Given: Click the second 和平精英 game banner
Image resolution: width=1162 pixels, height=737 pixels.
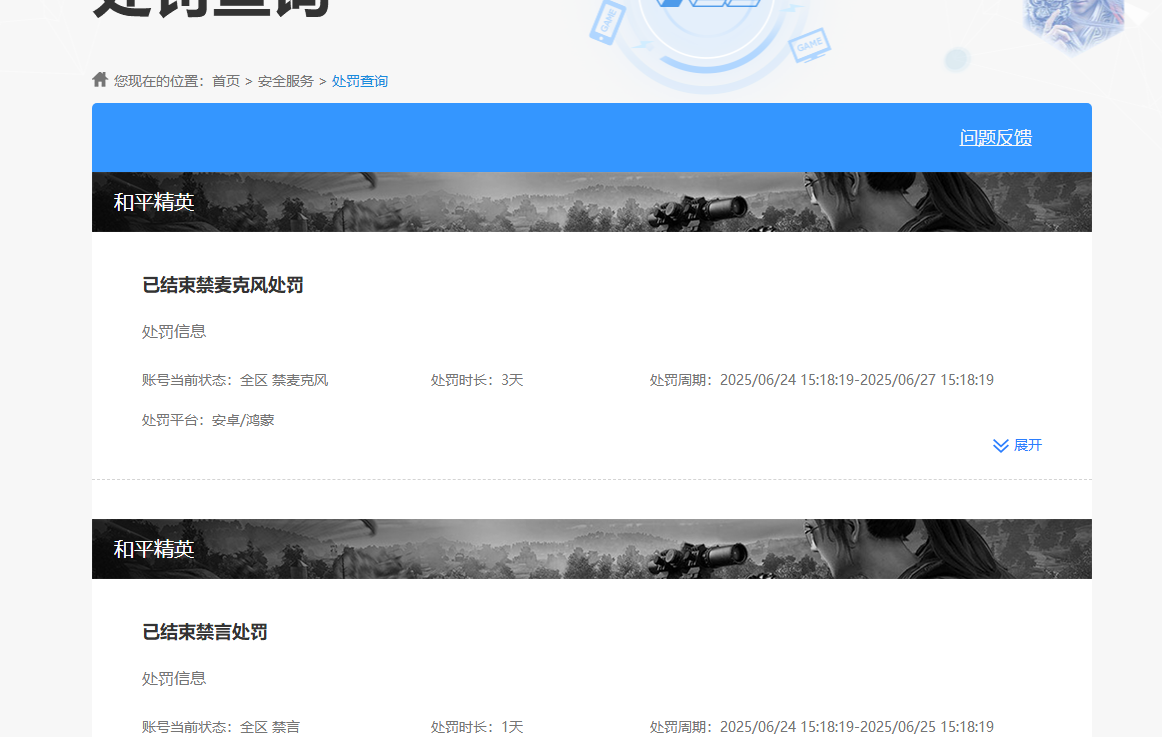Looking at the screenshot, I should pos(591,548).
